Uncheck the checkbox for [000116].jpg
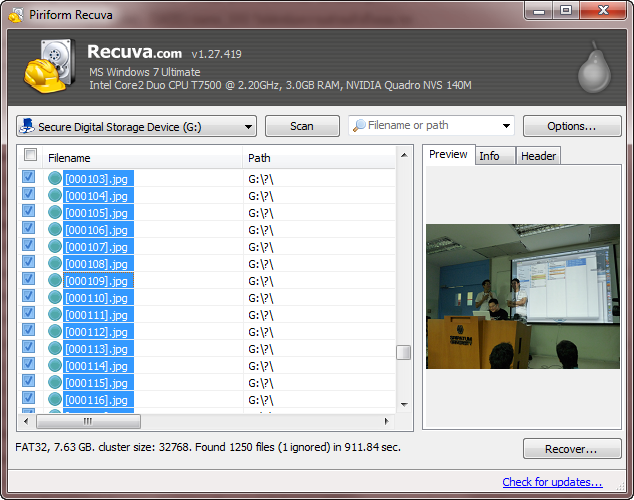The image size is (634, 500). [x=28, y=397]
